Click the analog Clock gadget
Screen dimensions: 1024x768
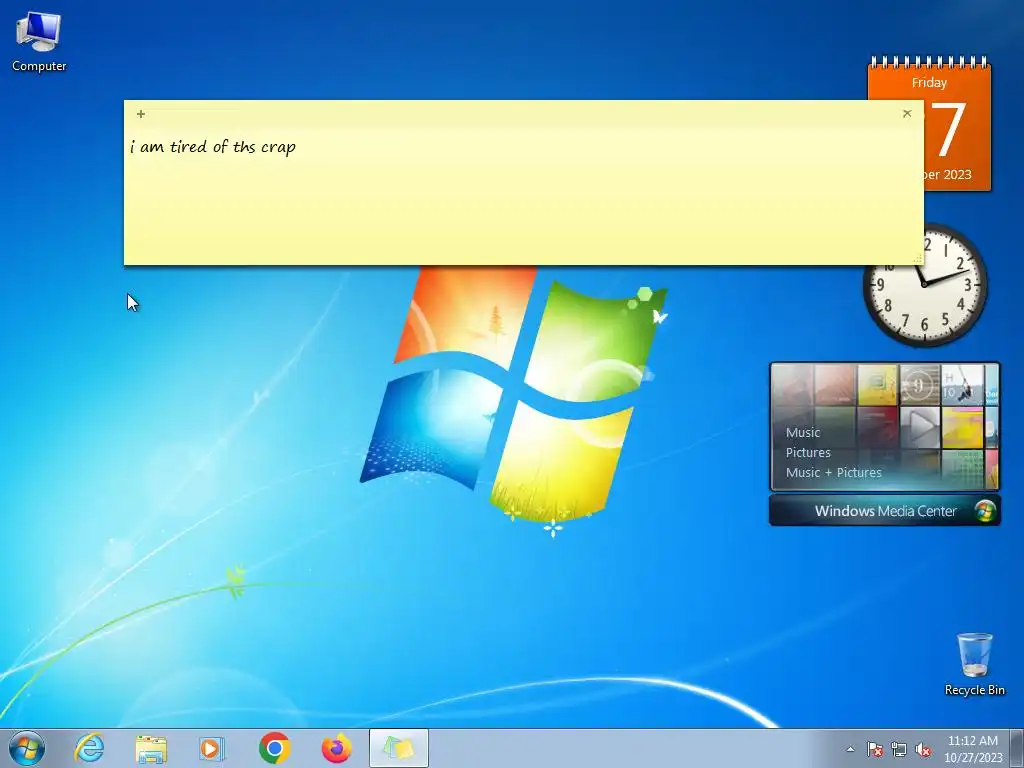tap(926, 285)
